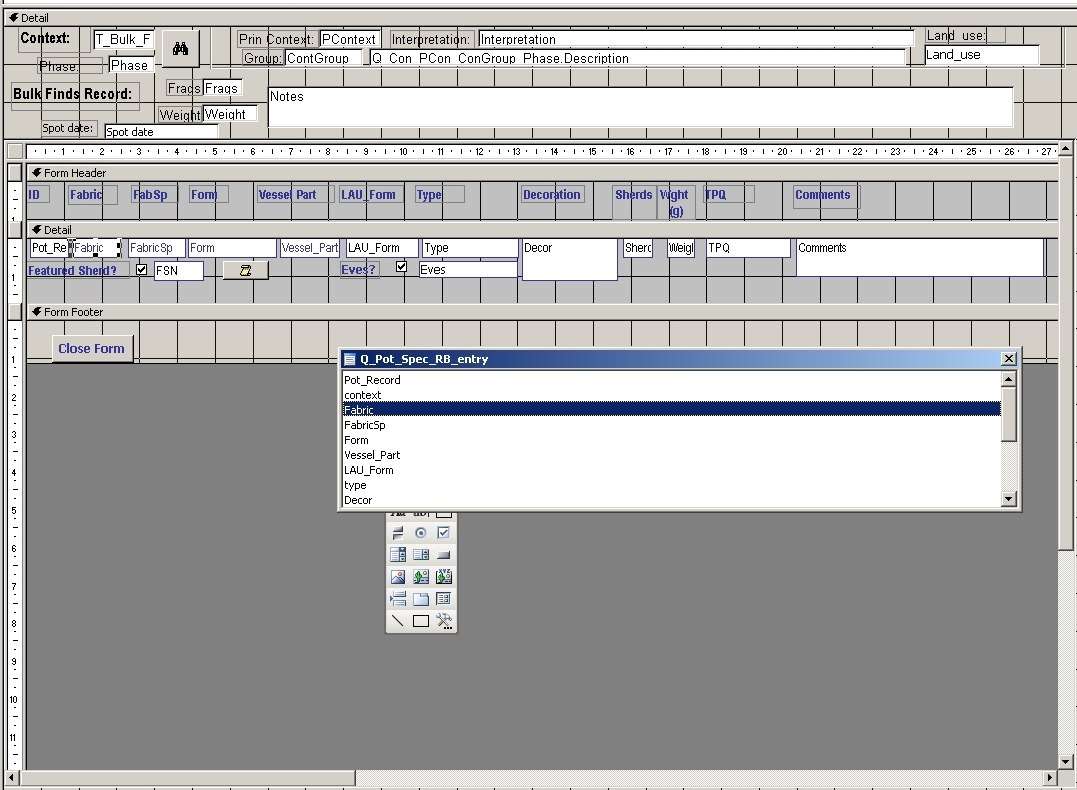
Task: Select the Bound Object Frame tool
Action: [x=443, y=577]
